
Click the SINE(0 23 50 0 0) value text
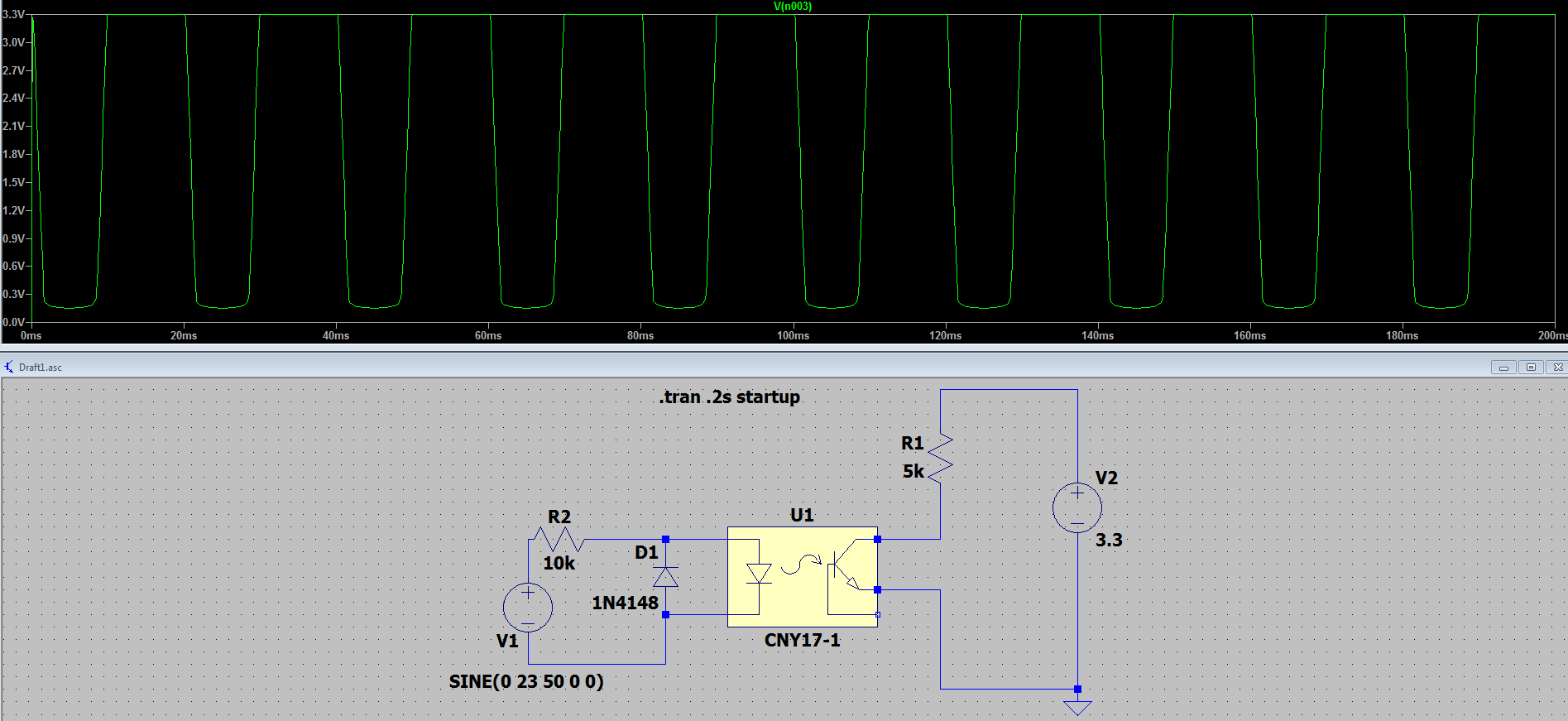pyautogui.click(x=526, y=681)
